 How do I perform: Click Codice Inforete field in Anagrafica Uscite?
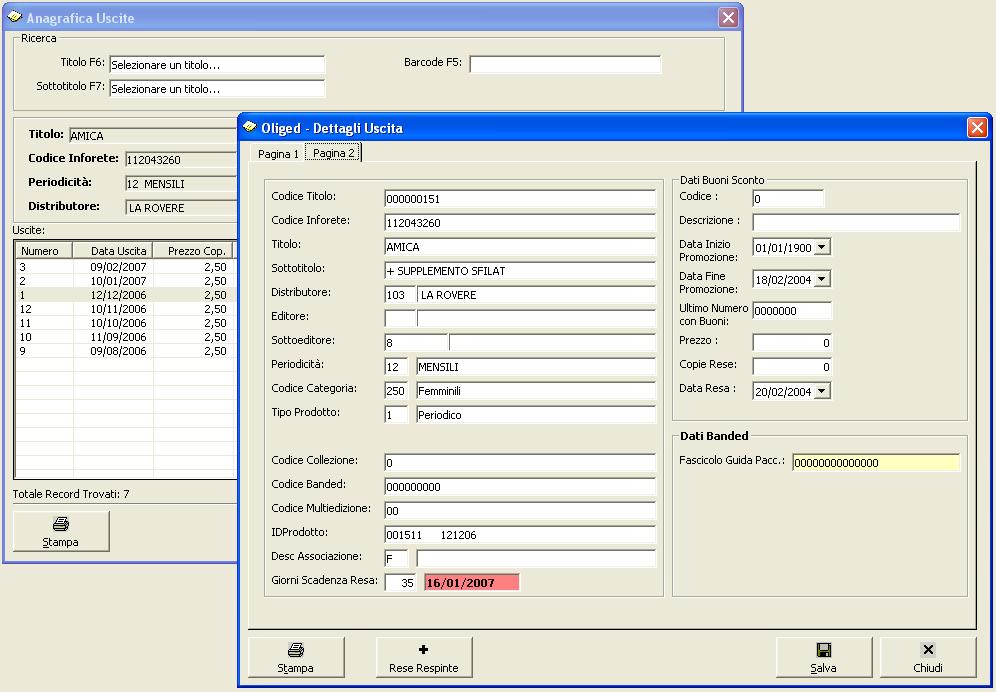click(181, 159)
